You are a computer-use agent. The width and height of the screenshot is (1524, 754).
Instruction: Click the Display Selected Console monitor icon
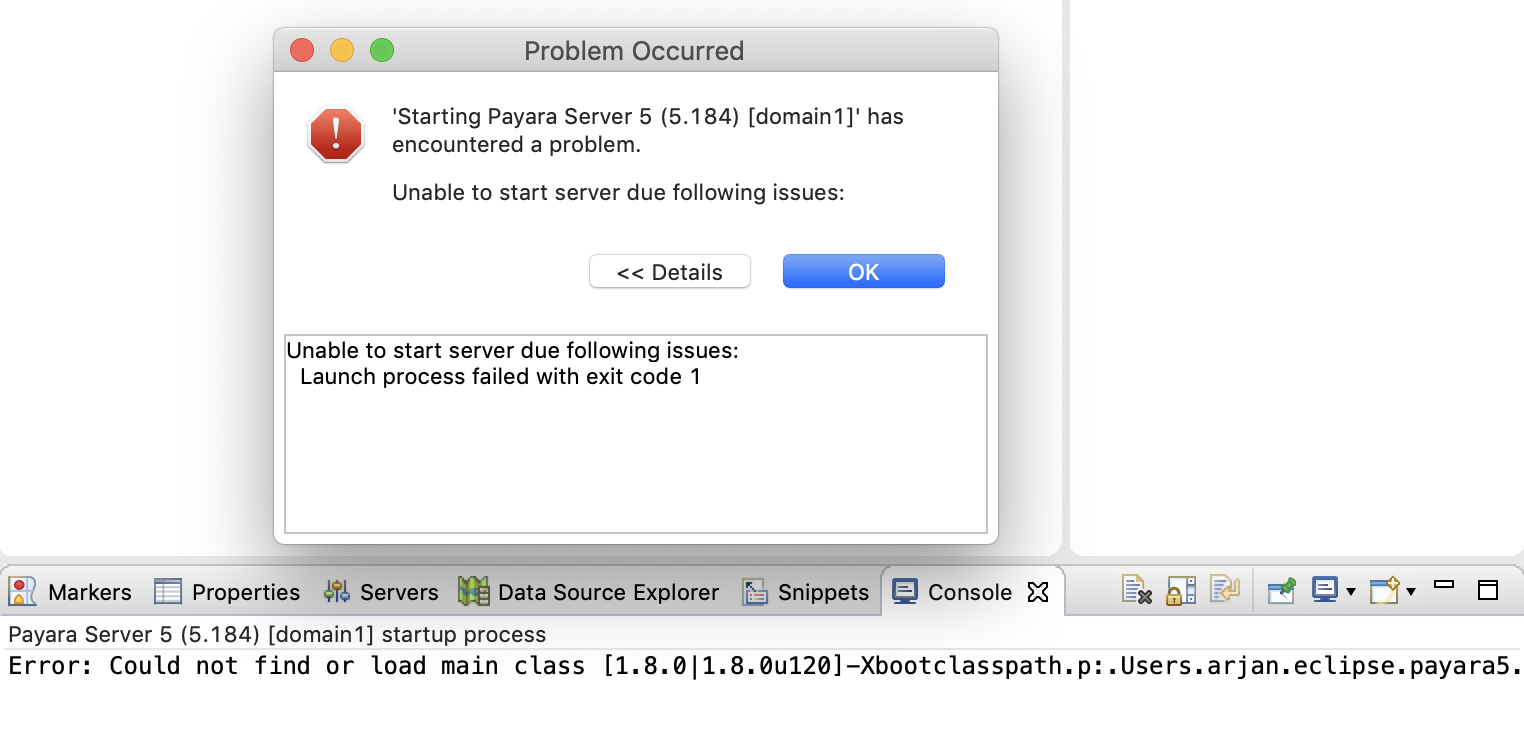point(1325,590)
